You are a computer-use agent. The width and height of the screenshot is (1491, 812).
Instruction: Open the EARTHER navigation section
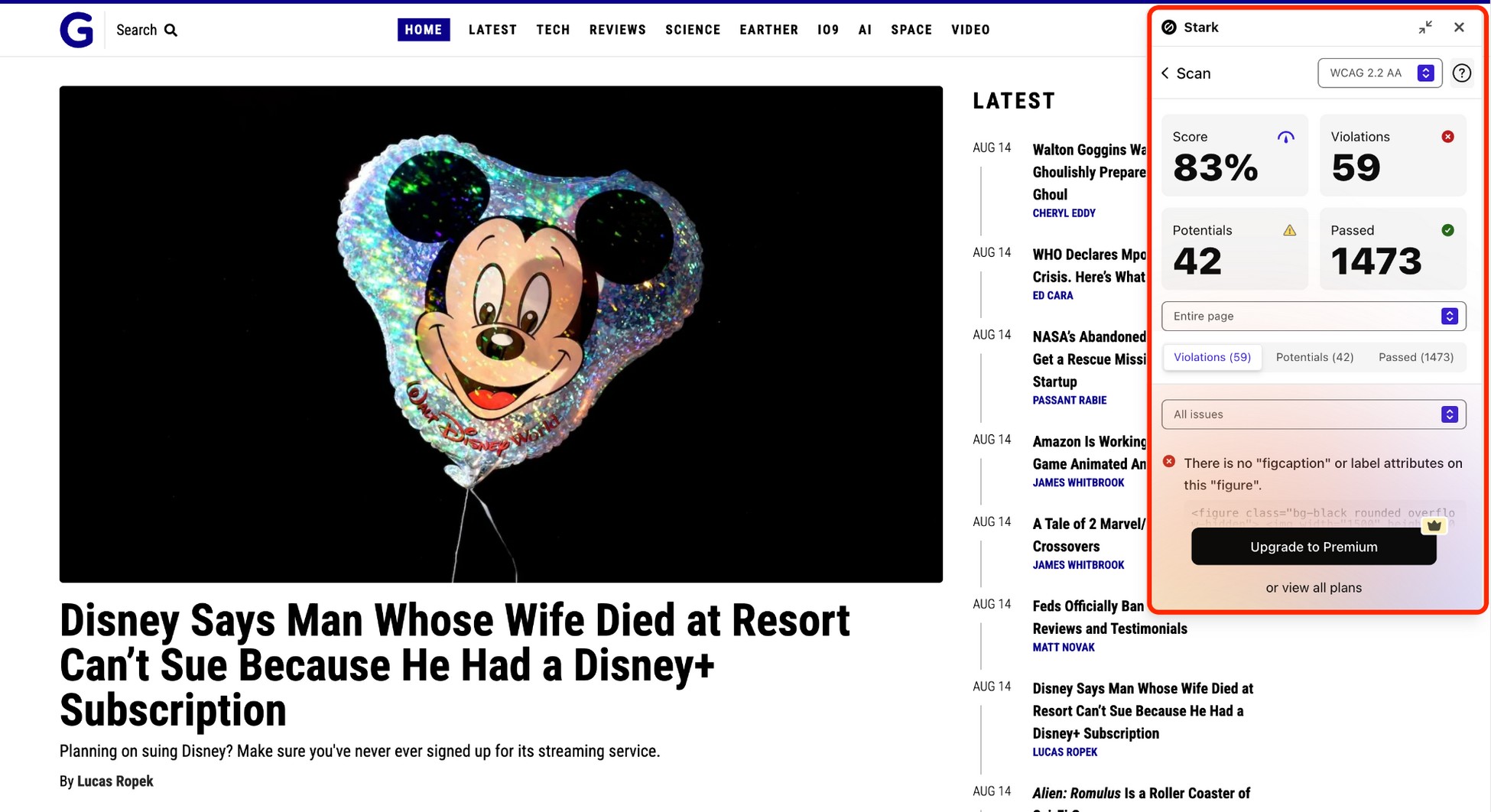click(769, 30)
